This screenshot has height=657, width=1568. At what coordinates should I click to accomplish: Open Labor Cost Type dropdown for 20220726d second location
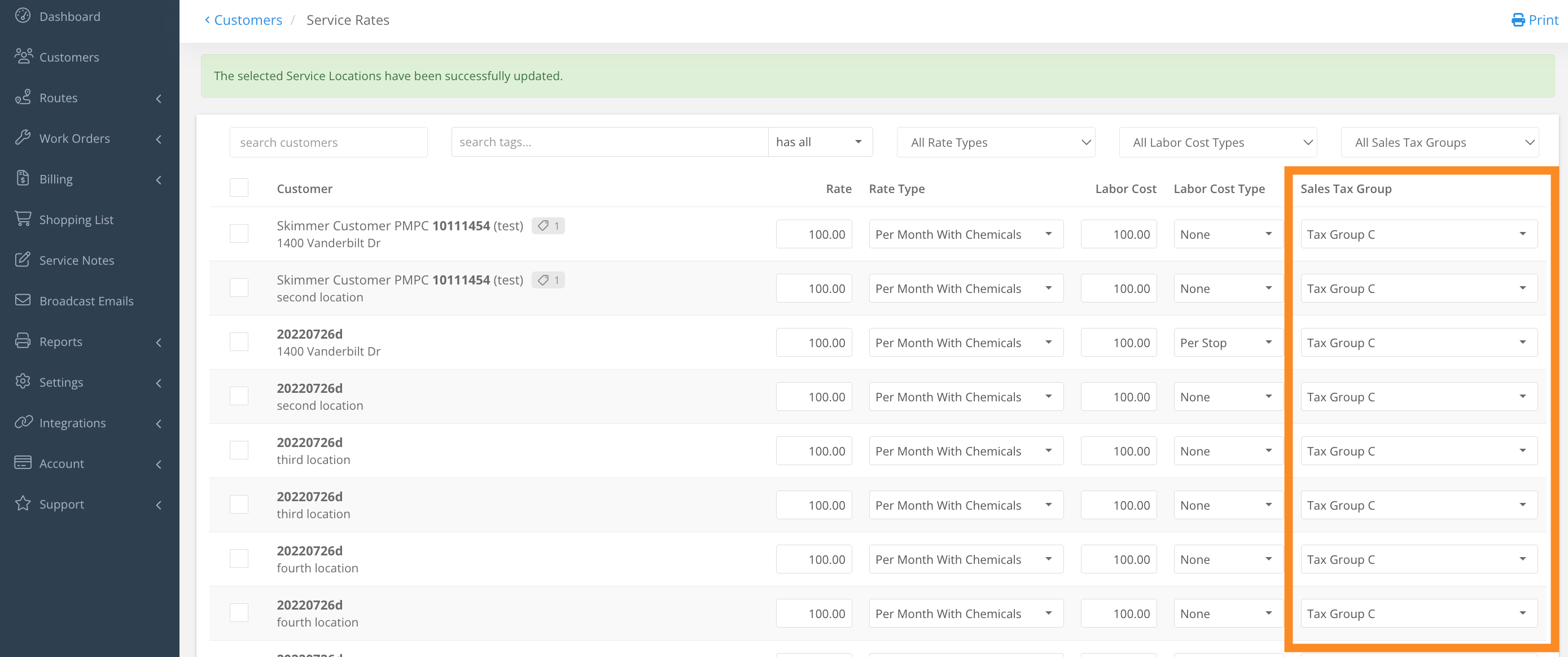coord(1228,396)
